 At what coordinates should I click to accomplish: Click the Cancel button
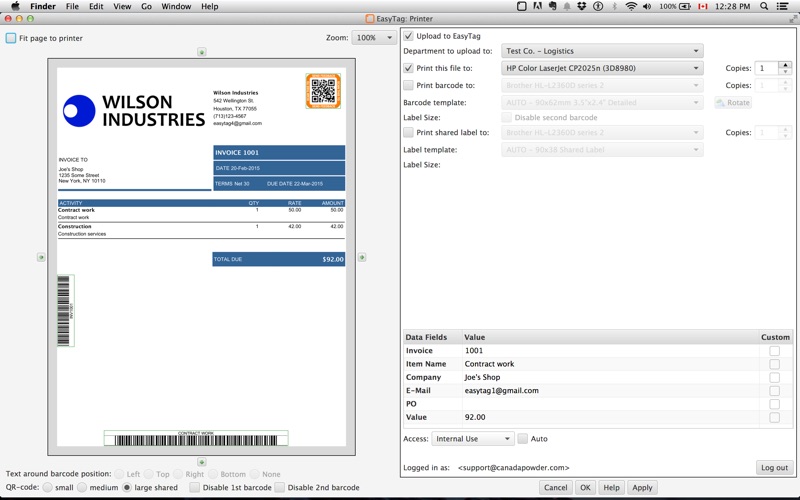click(556, 487)
